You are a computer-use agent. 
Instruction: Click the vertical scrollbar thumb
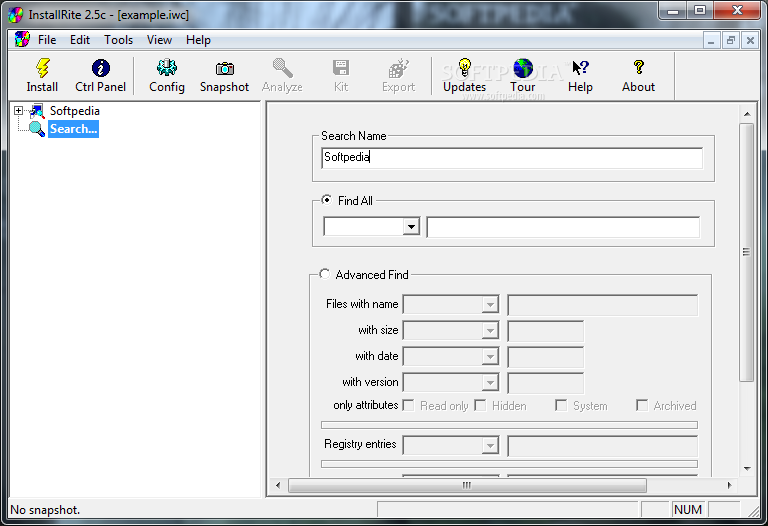[746, 252]
